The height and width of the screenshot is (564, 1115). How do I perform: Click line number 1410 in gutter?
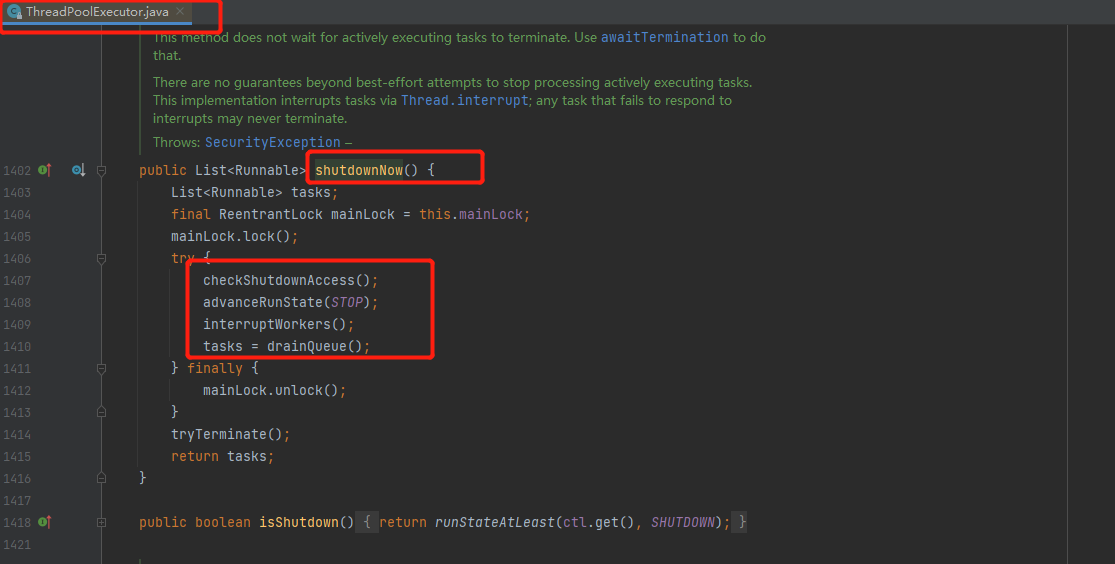pyautogui.click(x=17, y=347)
